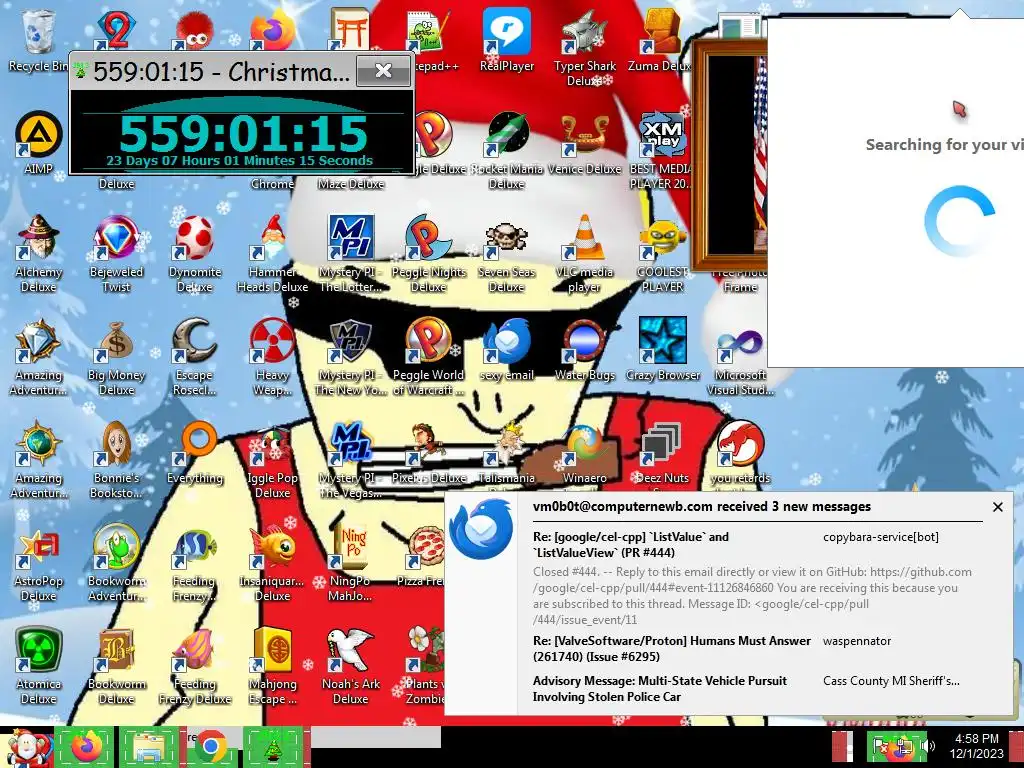Launch the Heavy Weapon desktop shortcut
1024x768 pixels.
272,355
